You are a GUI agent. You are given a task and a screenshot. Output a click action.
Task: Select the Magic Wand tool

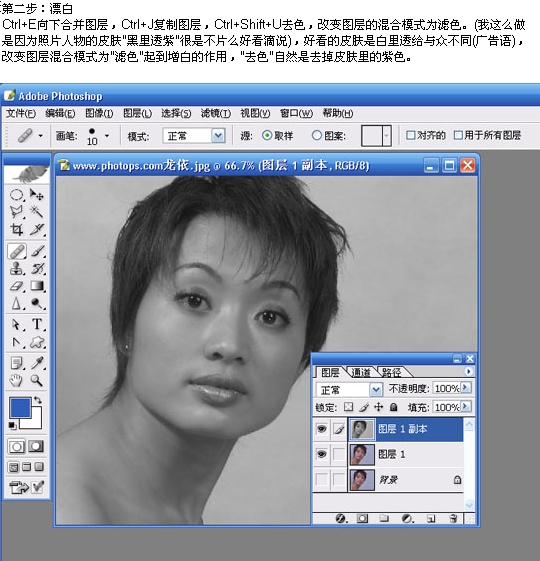coord(36,212)
